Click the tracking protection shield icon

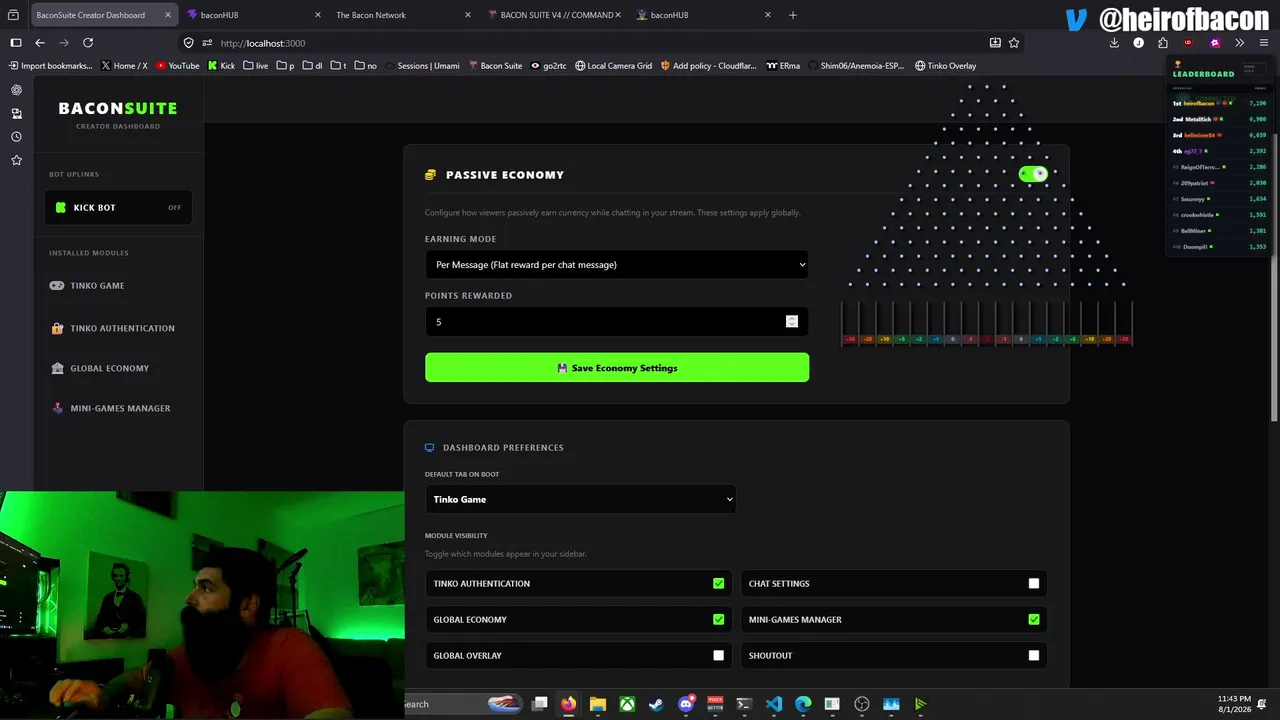188,43
